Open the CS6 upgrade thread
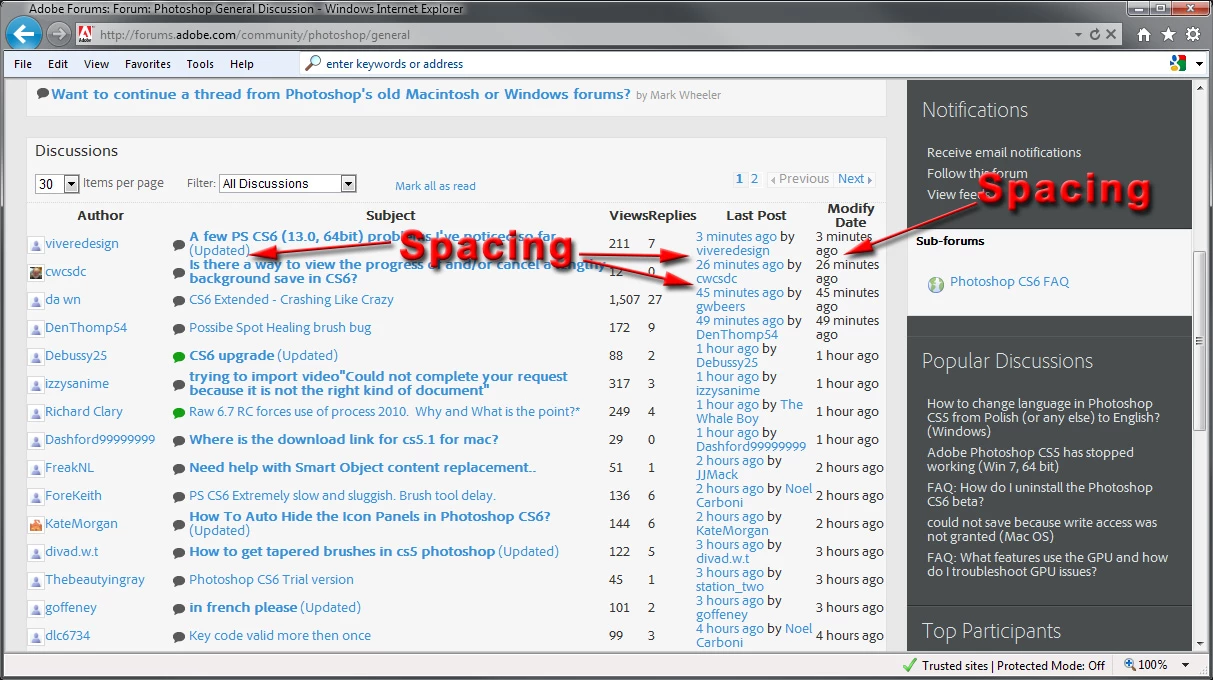The height and width of the screenshot is (680, 1213). click(x=232, y=356)
